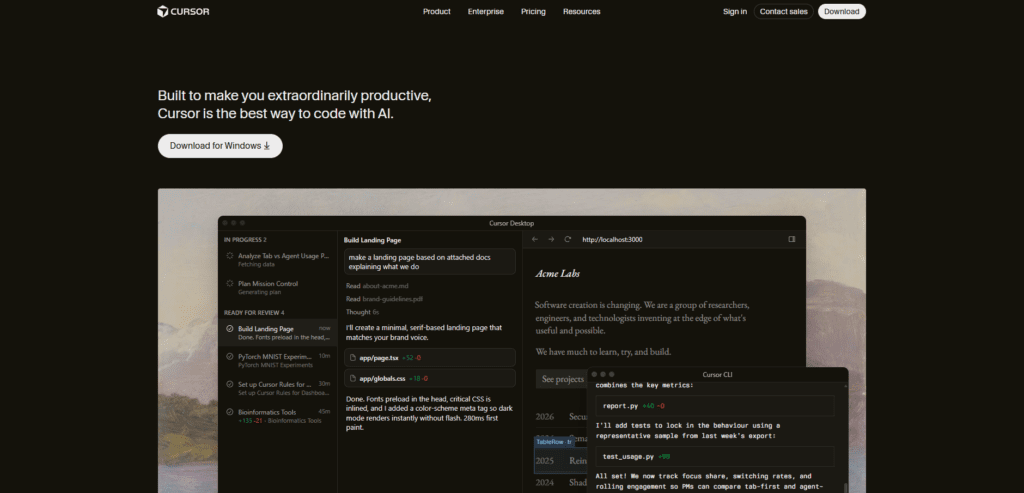Screen dimensions: 1024x493
Task: Open the Enterprise nav item
Action: tap(485, 11)
